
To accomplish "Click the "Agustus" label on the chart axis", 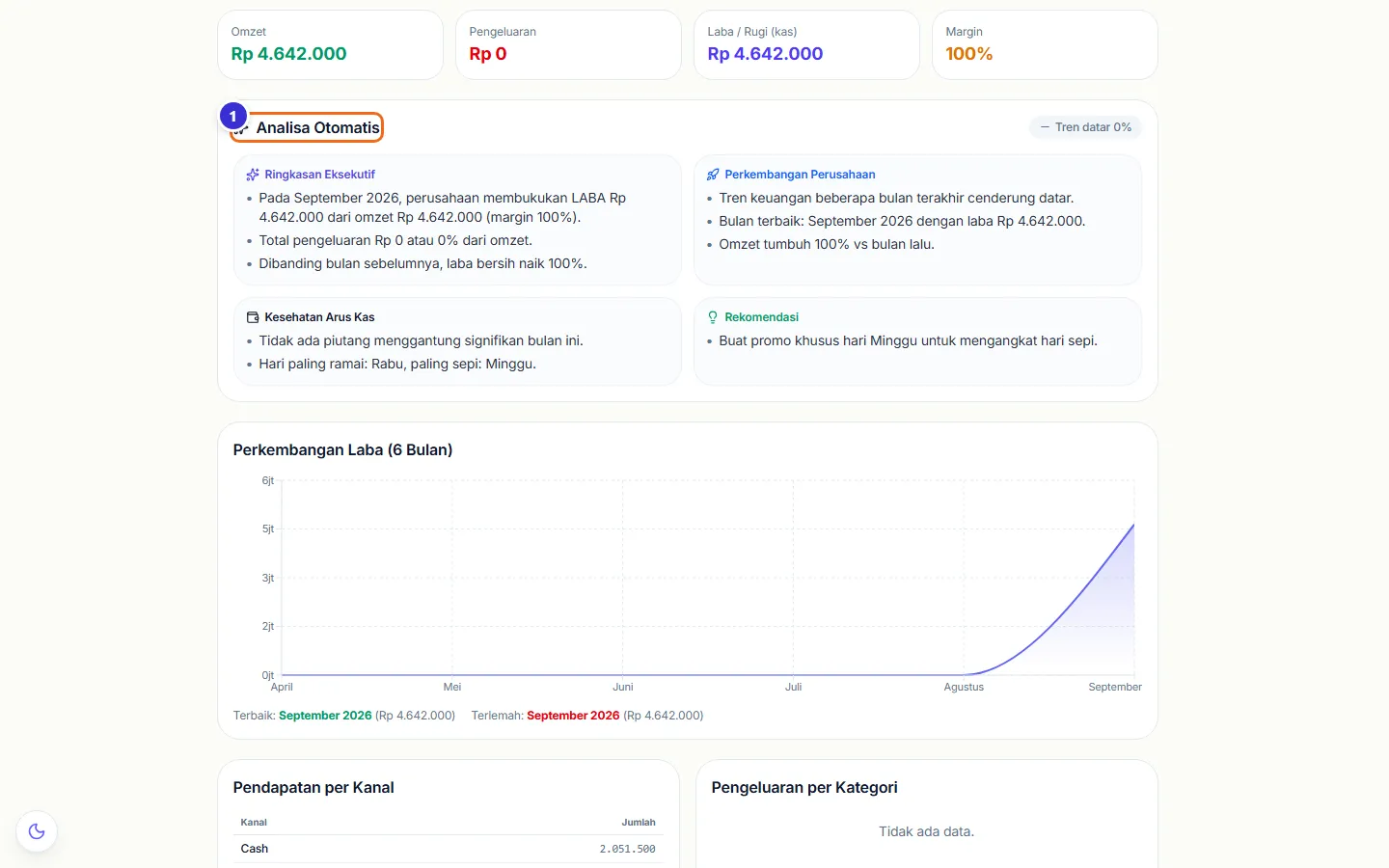I will (964, 687).
